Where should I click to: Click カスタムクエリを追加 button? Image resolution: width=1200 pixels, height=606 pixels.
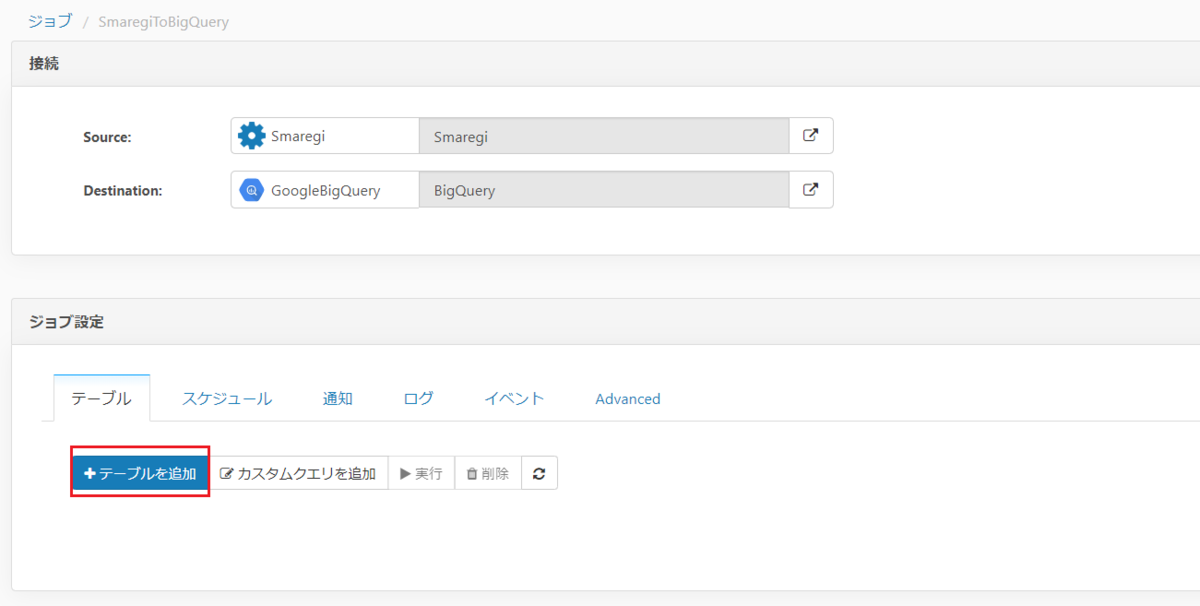[297, 473]
